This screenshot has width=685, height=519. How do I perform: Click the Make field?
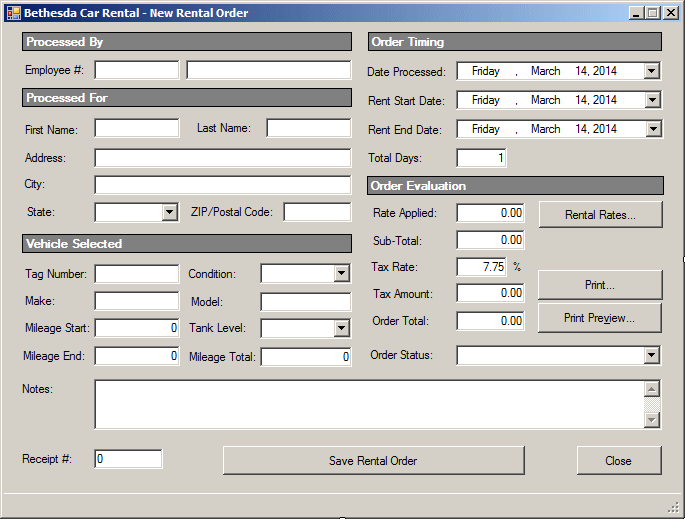coord(137,301)
